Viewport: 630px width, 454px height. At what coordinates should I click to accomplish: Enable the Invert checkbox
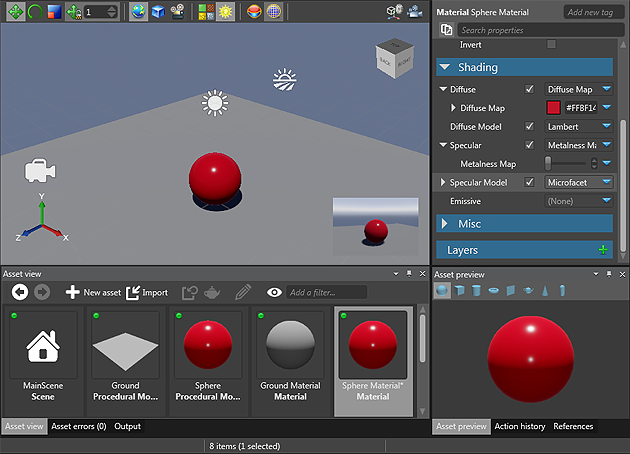coord(551,45)
